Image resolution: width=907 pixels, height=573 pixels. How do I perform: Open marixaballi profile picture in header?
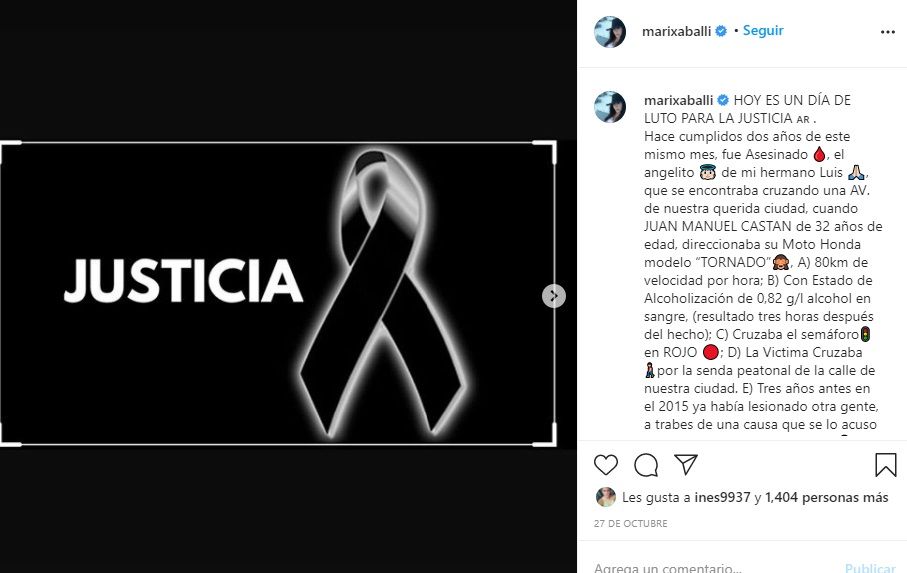[610, 32]
